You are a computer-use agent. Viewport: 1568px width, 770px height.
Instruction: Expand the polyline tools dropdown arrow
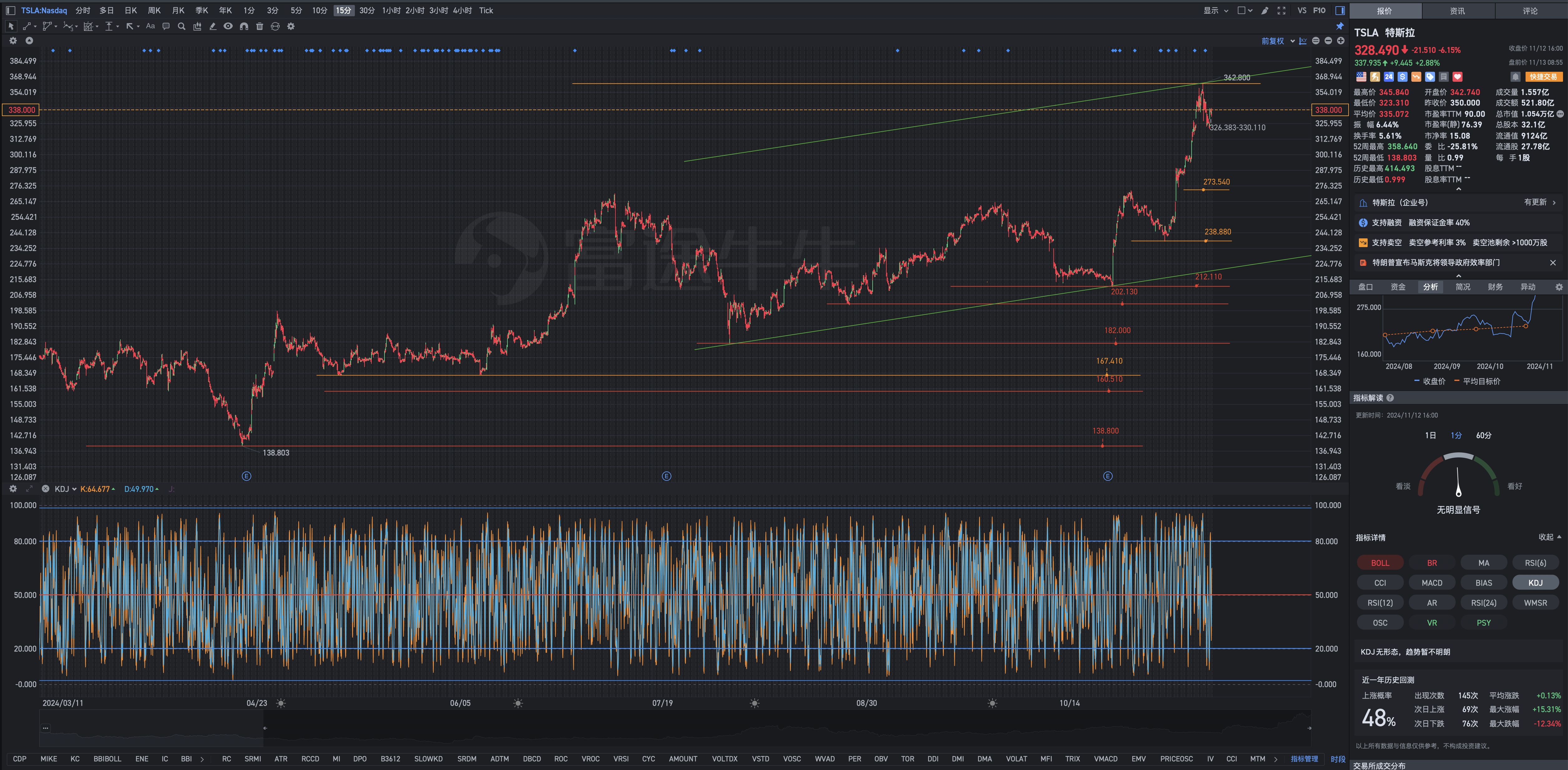click(x=56, y=26)
